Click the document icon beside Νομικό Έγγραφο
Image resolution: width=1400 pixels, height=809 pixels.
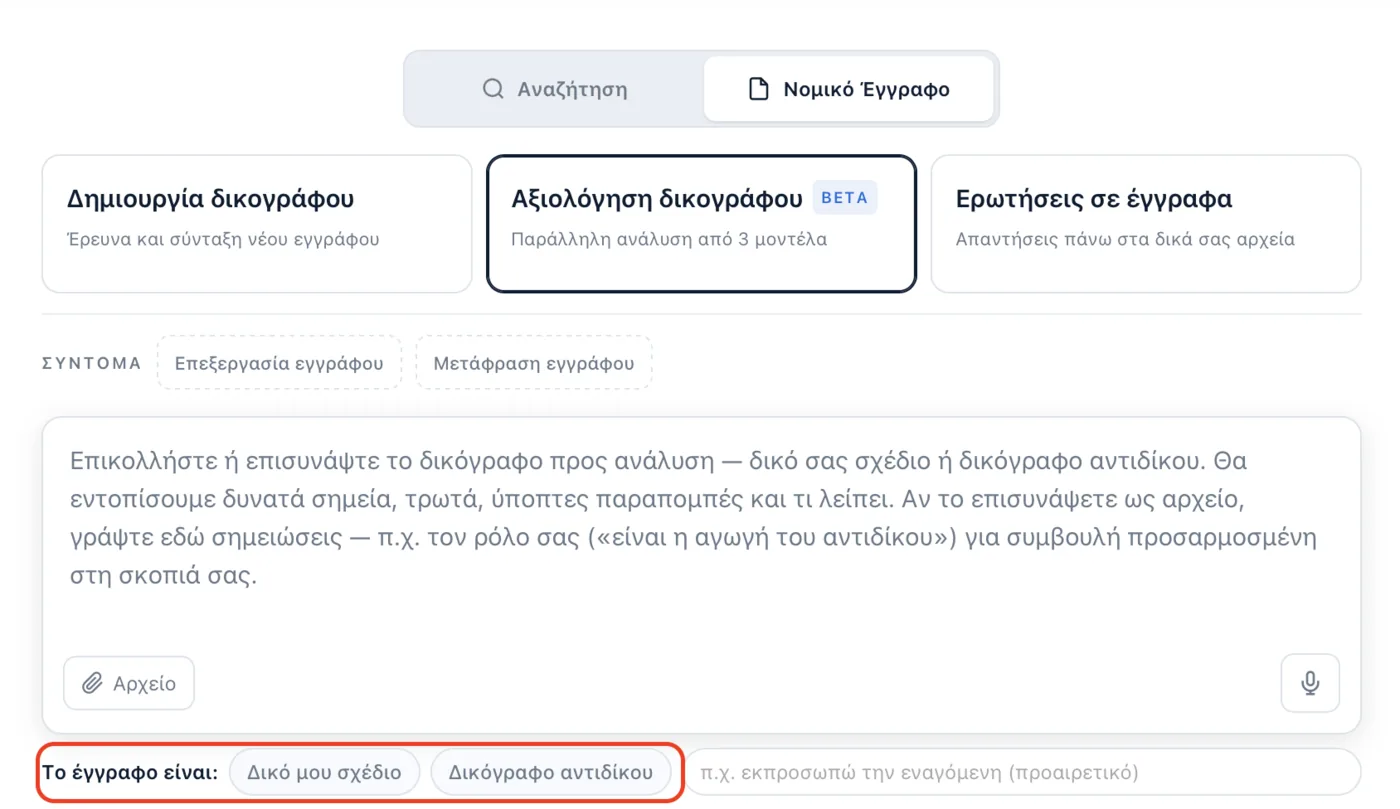[x=759, y=89]
